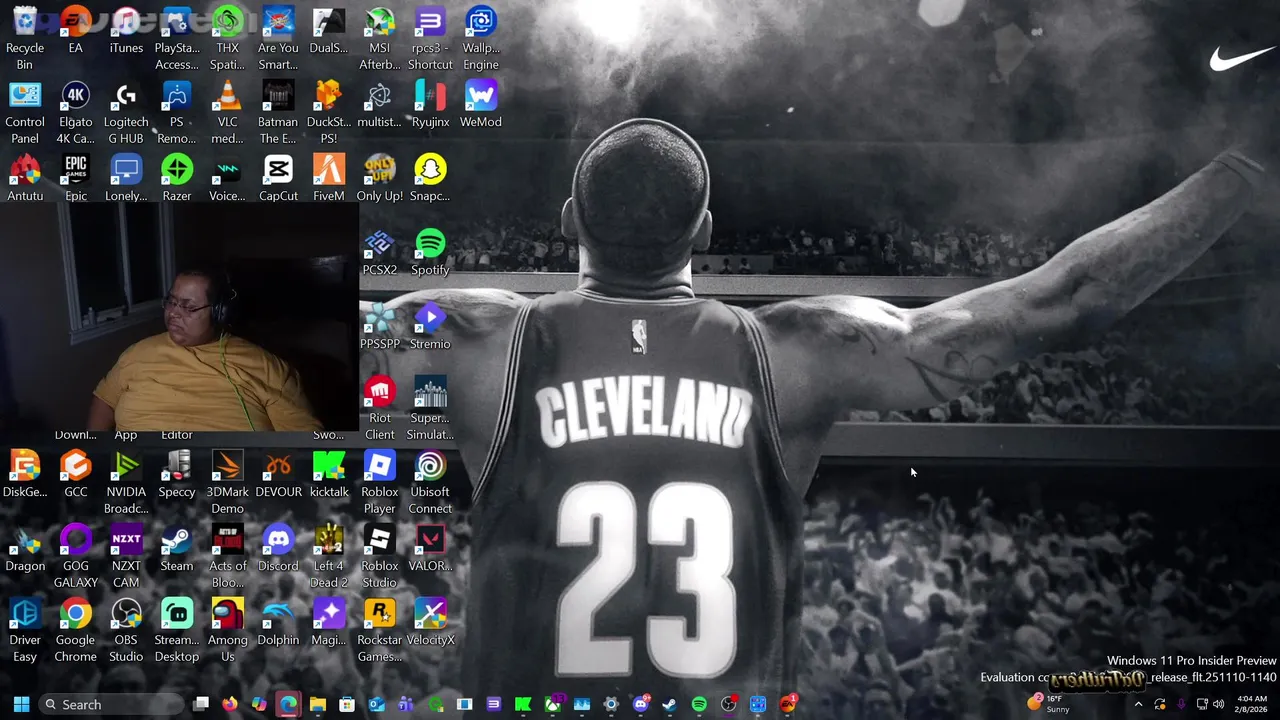
Task: Select the Control Panel desktop icon
Action: pyautogui.click(x=25, y=112)
